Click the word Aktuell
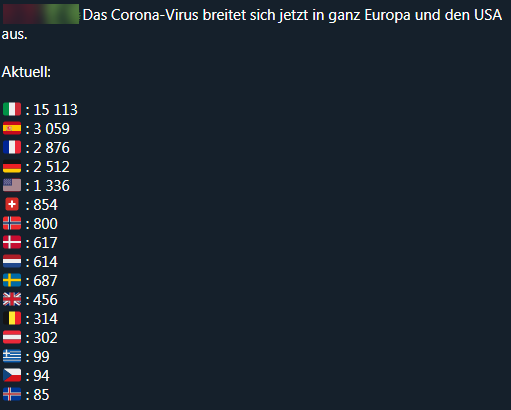511x410 pixels. (x=26, y=72)
